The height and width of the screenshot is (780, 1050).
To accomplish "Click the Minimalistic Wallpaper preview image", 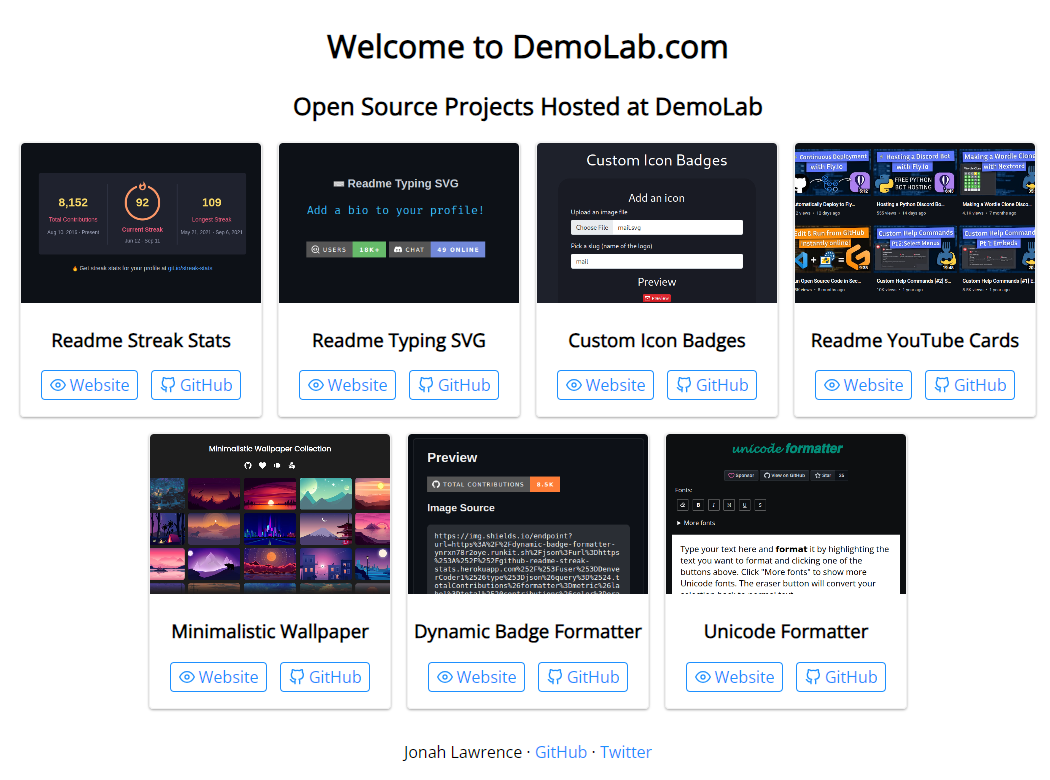I will click(x=270, y=514).
